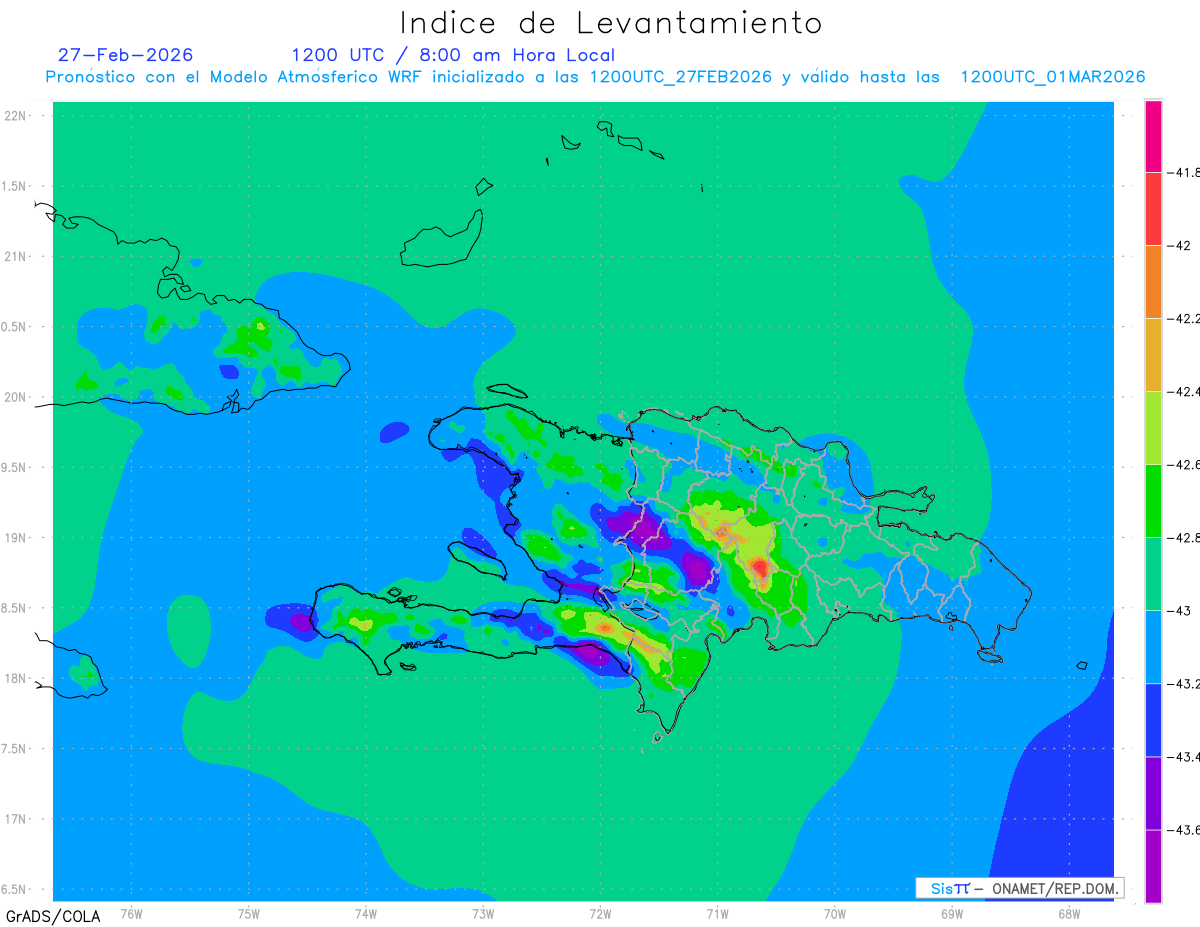Click the colorbar value "-42"
Screen dimensions: 1200x927
[1181, 246]
